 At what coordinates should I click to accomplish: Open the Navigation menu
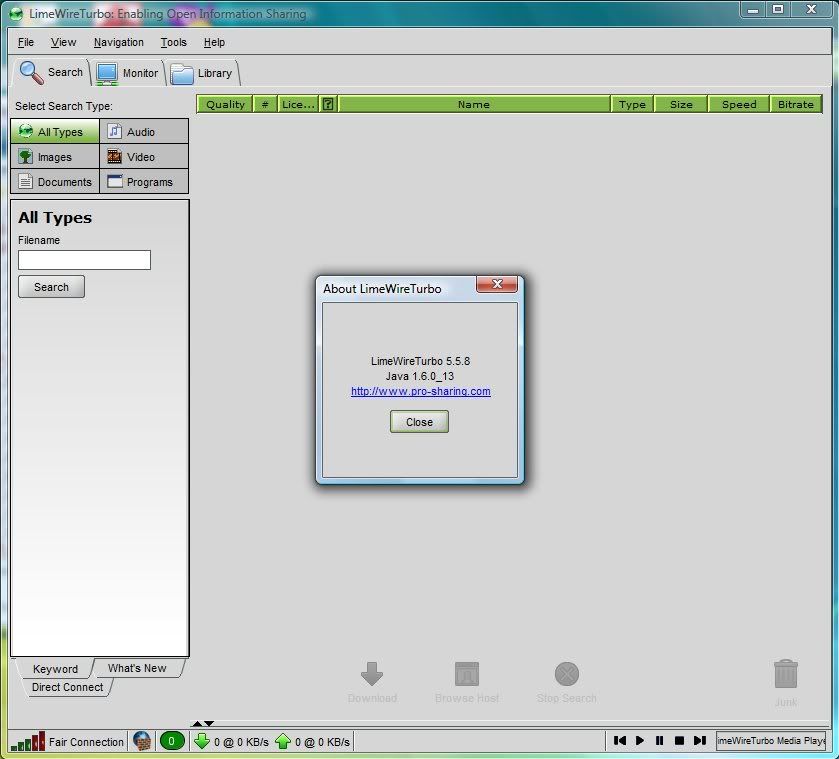click(118, 42)
